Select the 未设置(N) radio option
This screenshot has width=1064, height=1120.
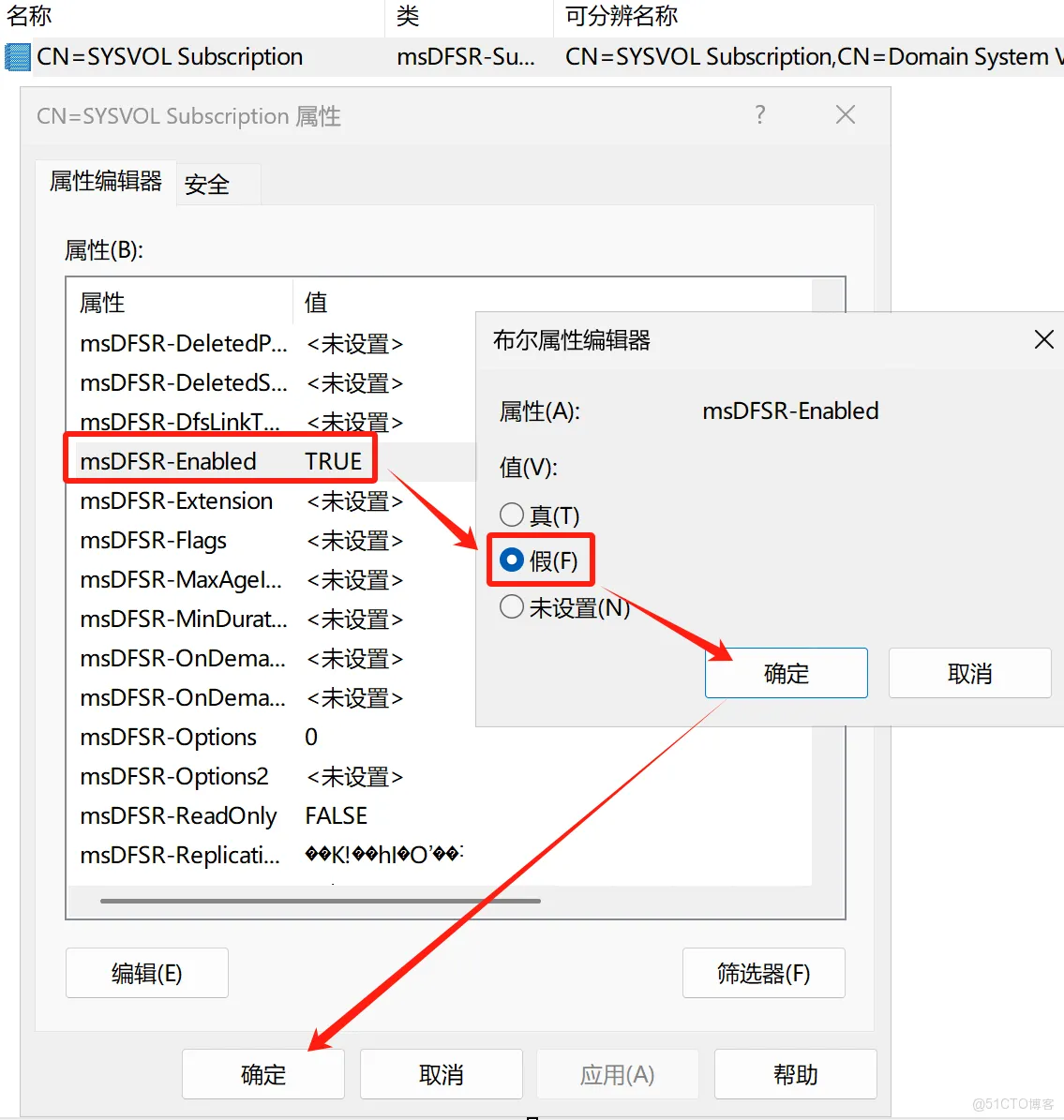click(x=512, y=607)
